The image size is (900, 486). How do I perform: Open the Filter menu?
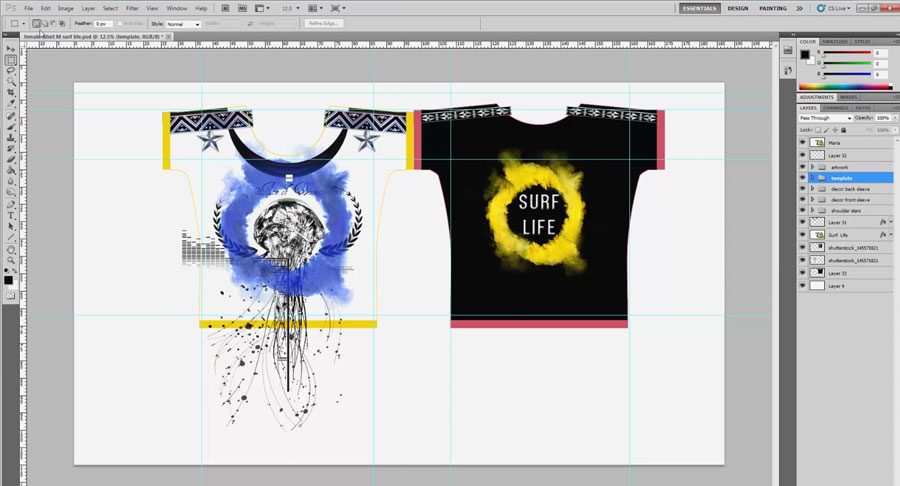coord(132,8)
